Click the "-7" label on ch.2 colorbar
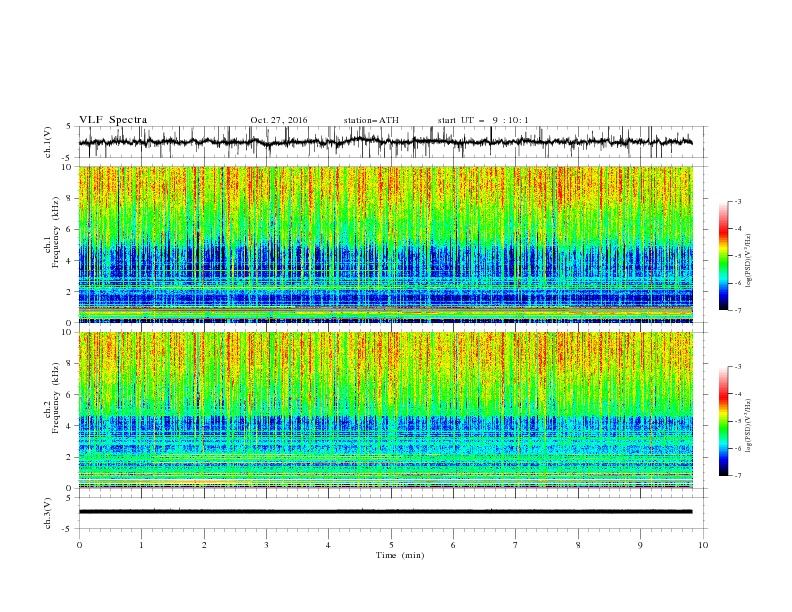Screen dimensions: 792x612 (737, 476)
